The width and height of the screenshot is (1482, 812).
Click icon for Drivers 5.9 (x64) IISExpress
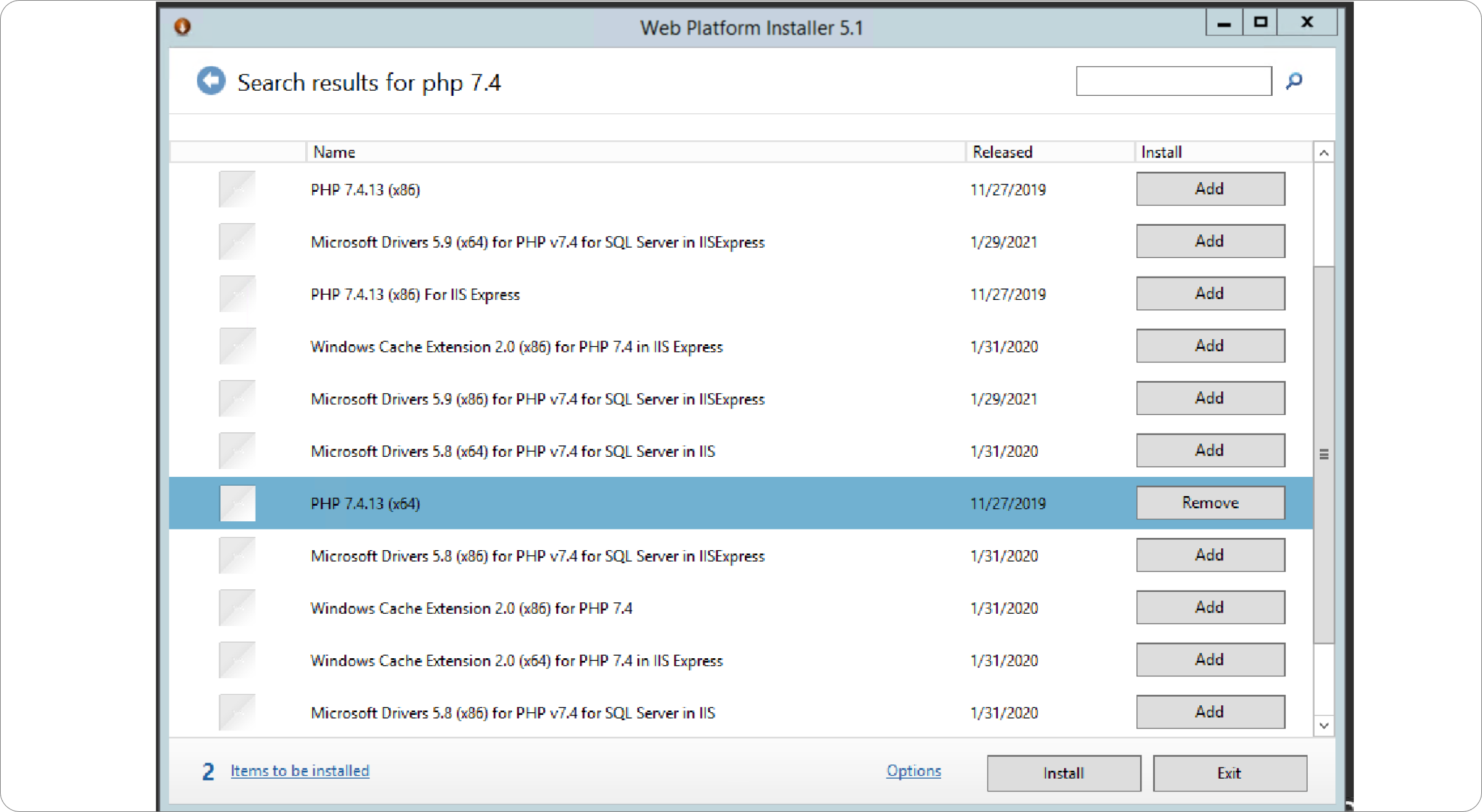point(237,241)
